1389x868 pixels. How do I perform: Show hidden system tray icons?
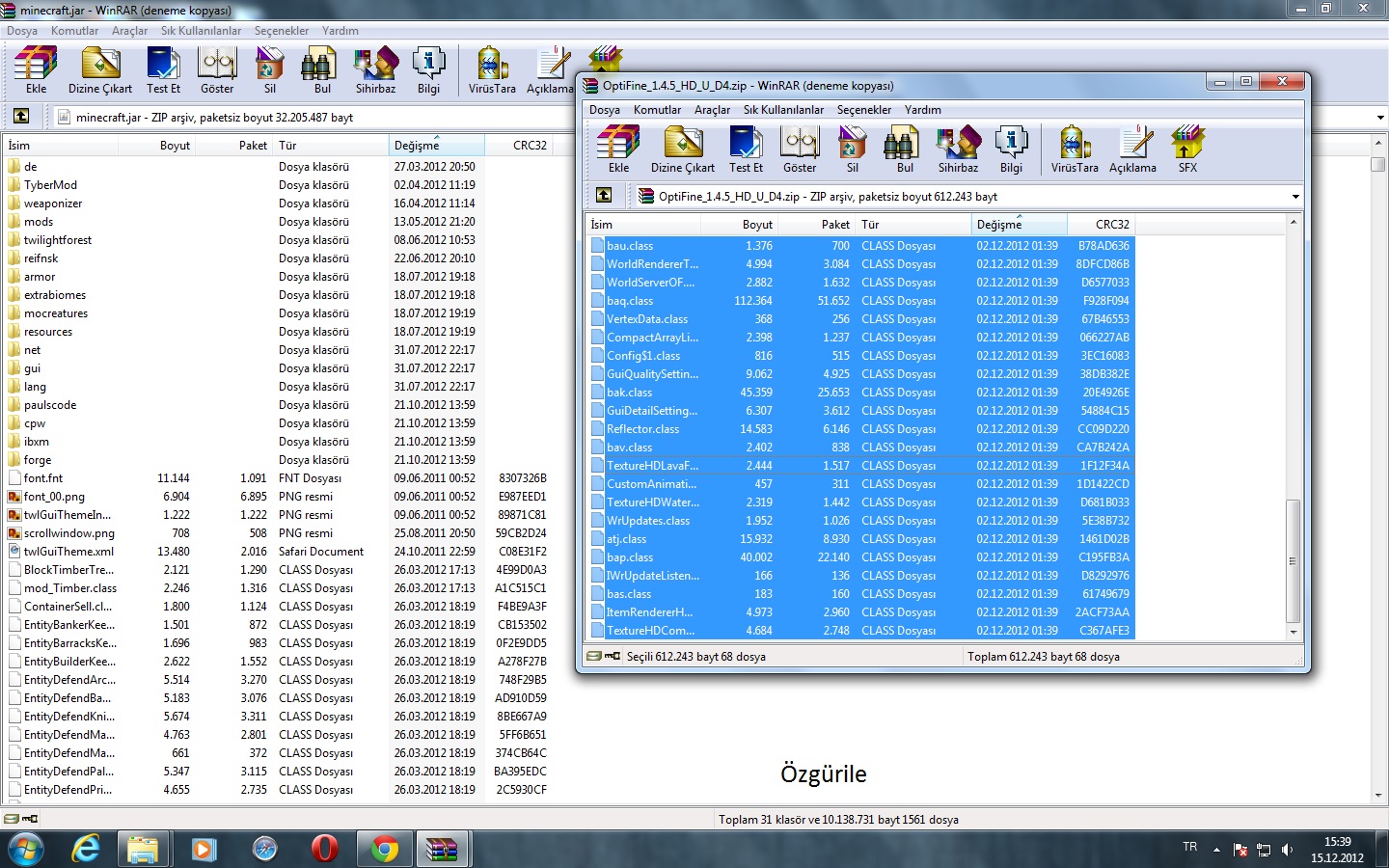(1216, 850)
